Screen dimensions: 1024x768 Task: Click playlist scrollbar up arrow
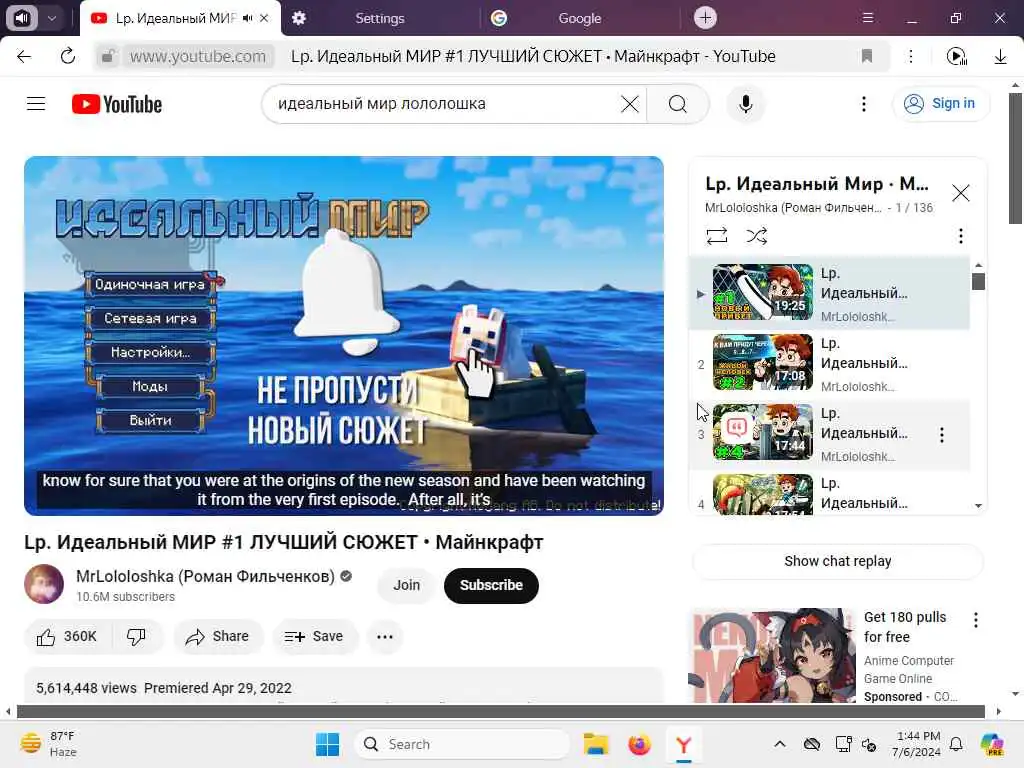[x=978, y=264]
